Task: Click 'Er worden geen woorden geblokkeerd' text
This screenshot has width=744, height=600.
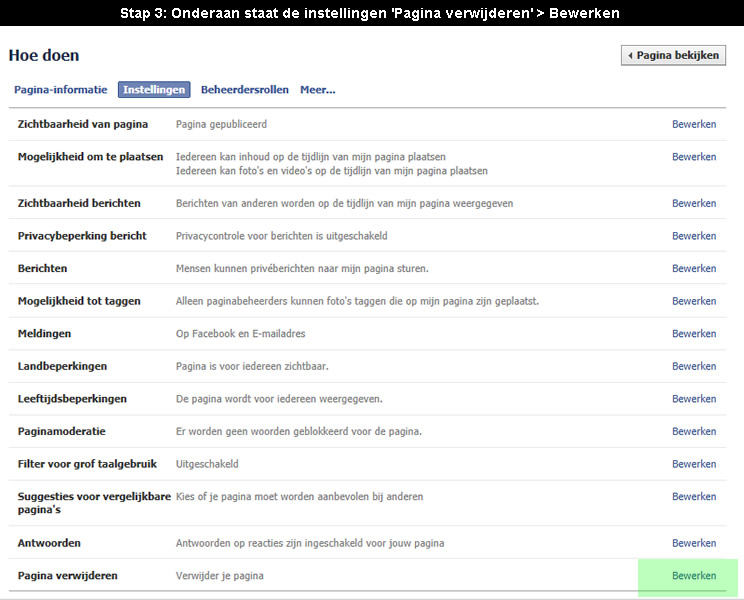Action: pos(299,432)
